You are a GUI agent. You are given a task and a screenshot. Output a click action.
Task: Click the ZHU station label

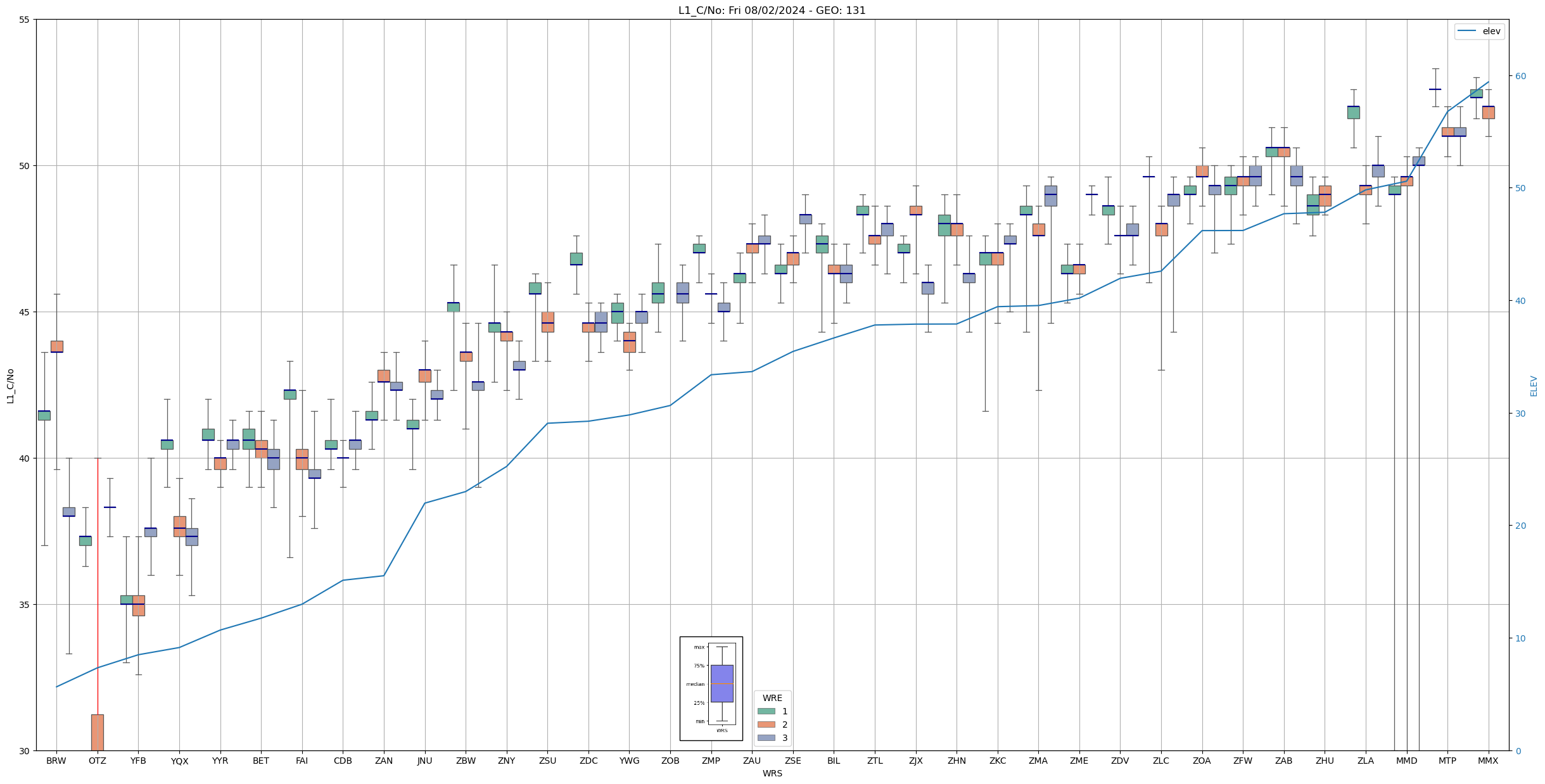(1325, 761)
